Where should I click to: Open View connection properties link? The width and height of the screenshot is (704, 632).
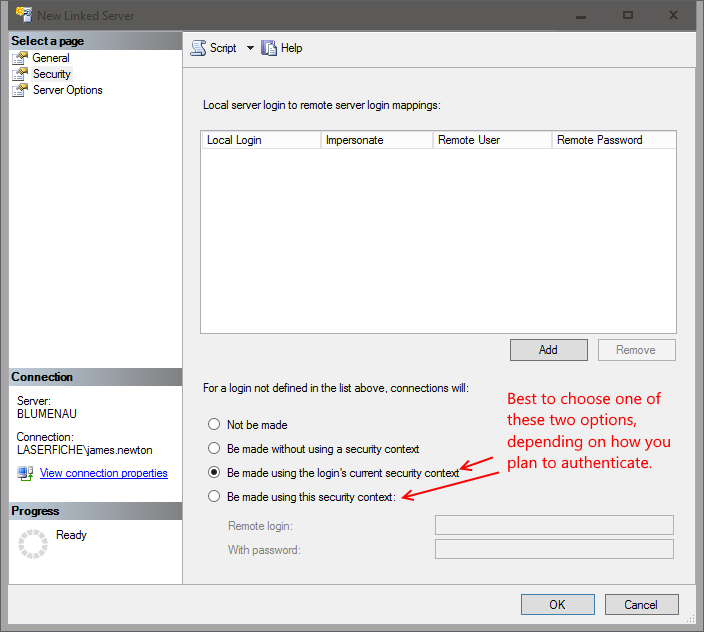pos(104,473)
